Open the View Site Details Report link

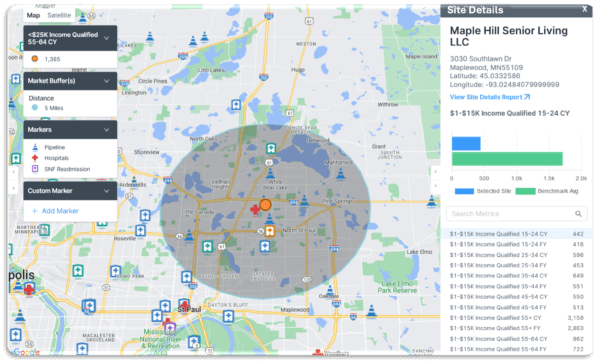pos(490,97)
